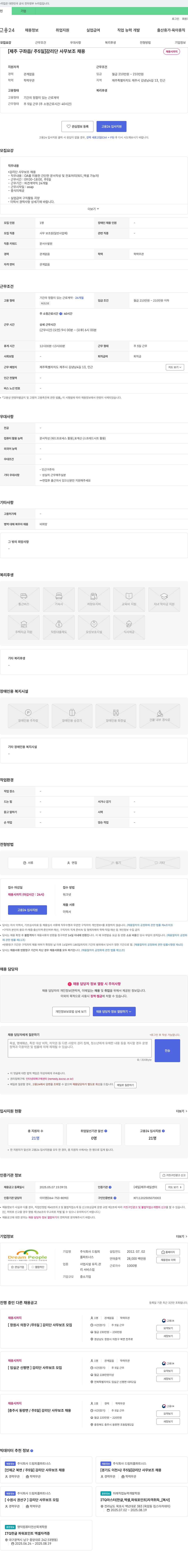
Task: Click the 차량유지비 benefit icon
Action: pos(94,600)
